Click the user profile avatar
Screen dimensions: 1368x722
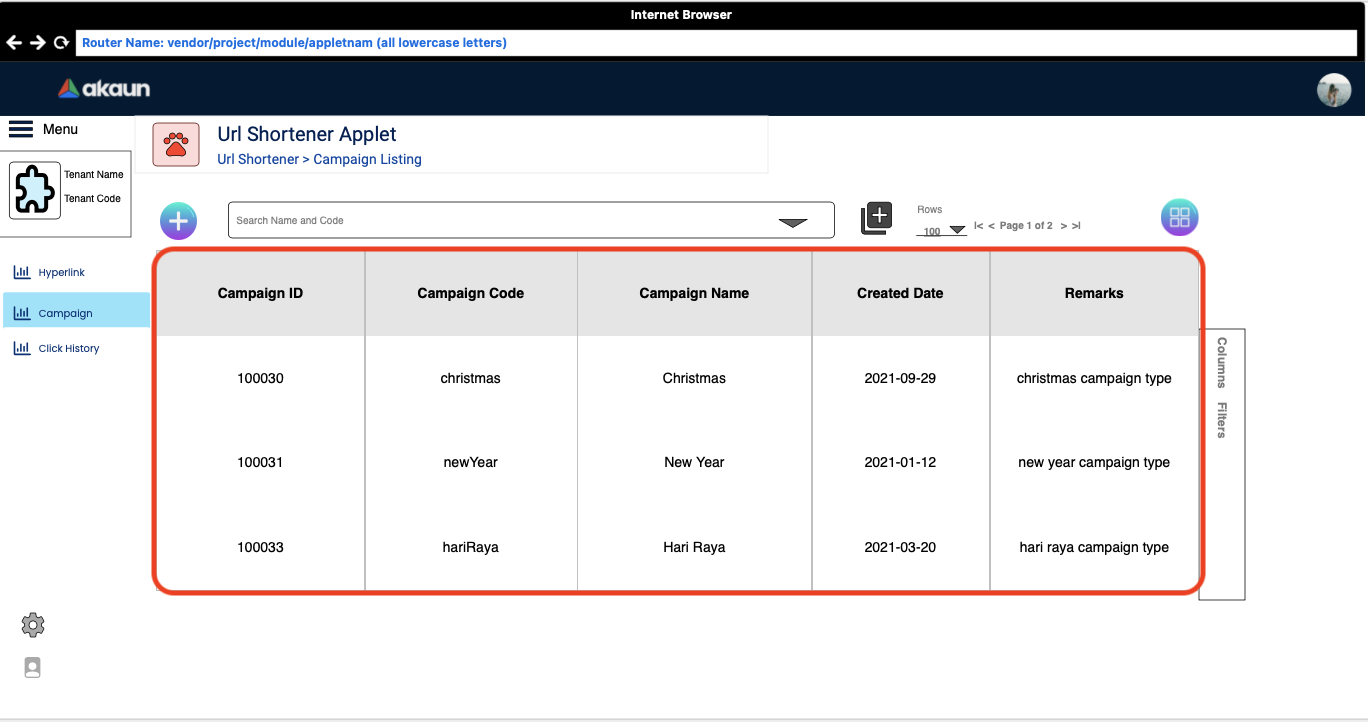tap(1333, 90)
